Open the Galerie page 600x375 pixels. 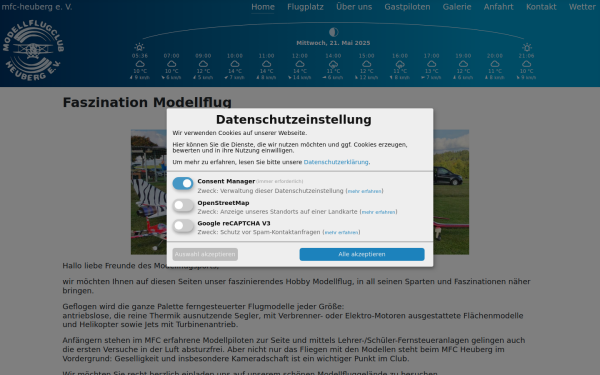coord(457,7)
